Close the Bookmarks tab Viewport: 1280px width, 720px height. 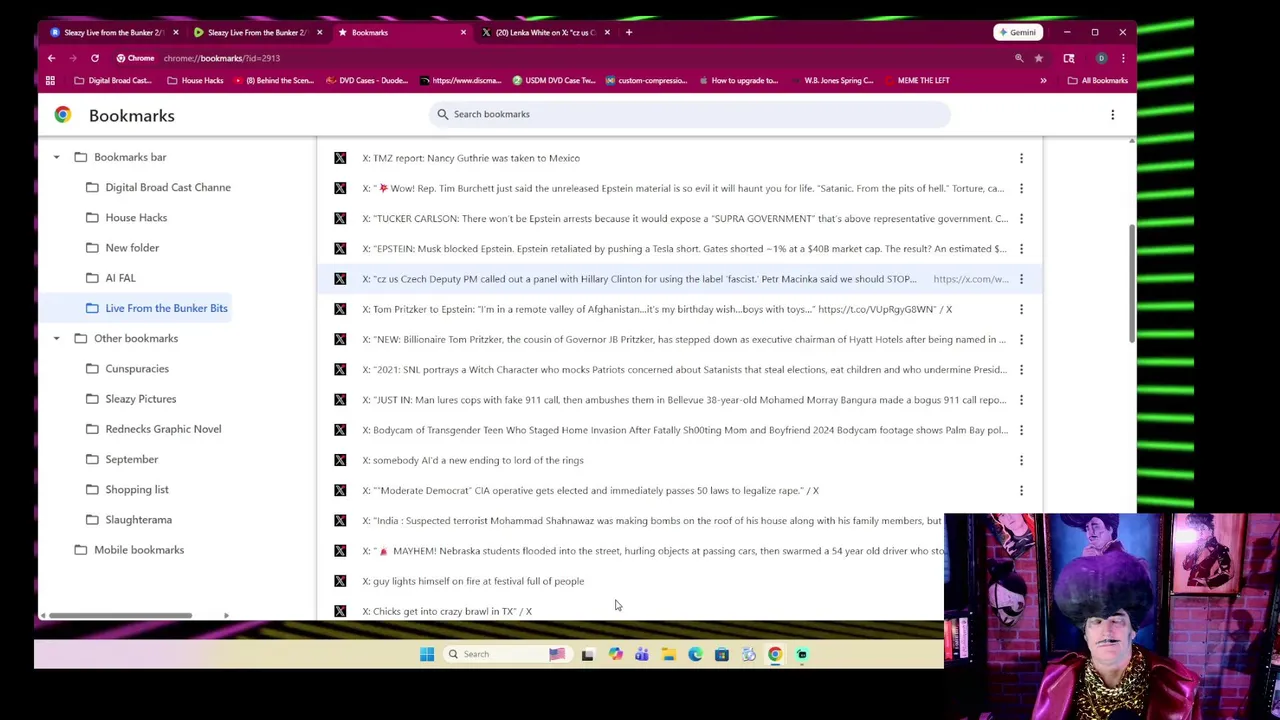pos(463,32)
